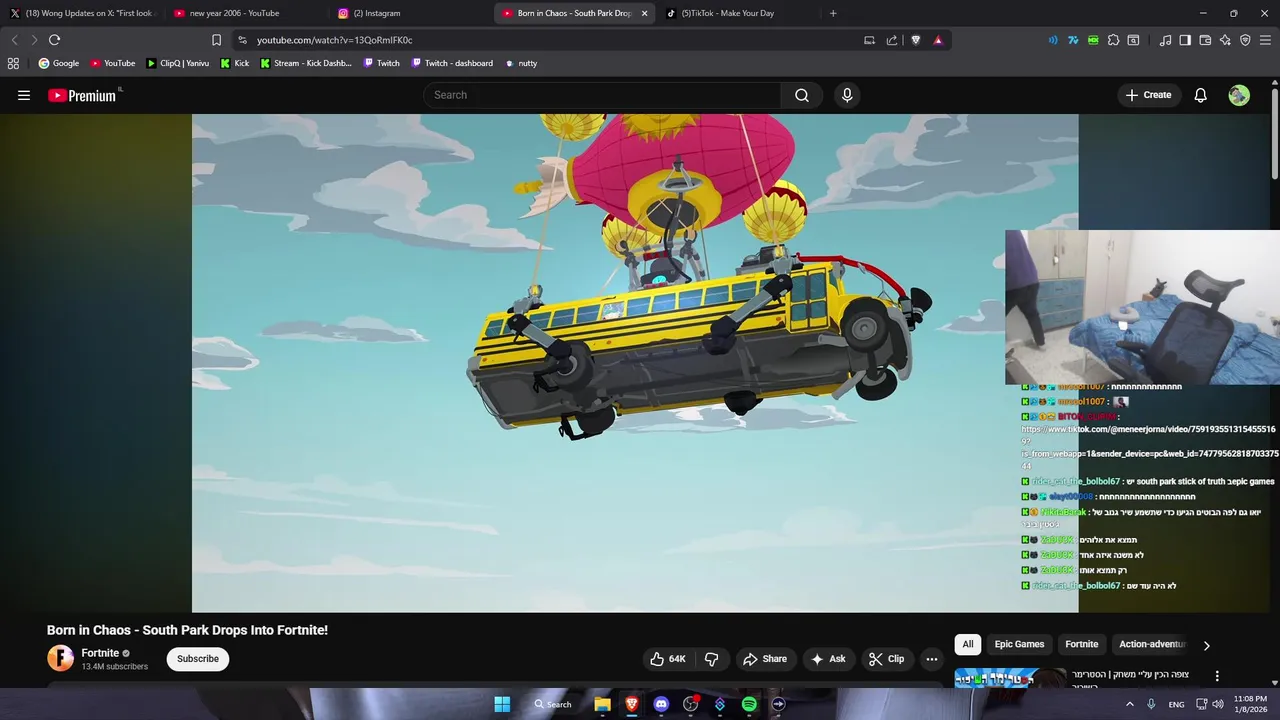Select the Epic Games filter chip
This screenshot has height=720, width=1280.
pos(1019,644)
